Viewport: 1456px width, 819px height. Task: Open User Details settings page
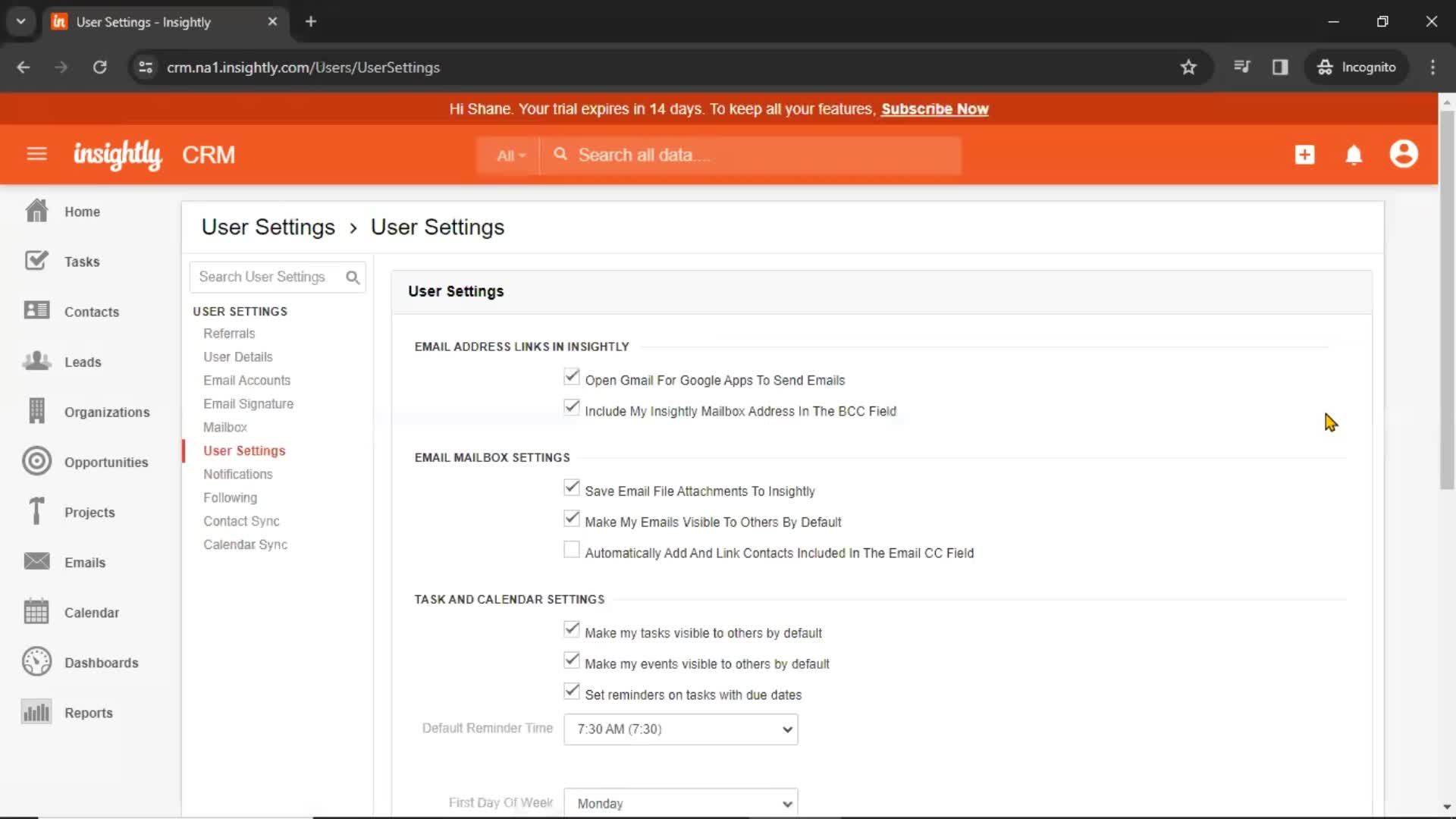point(238,356)
